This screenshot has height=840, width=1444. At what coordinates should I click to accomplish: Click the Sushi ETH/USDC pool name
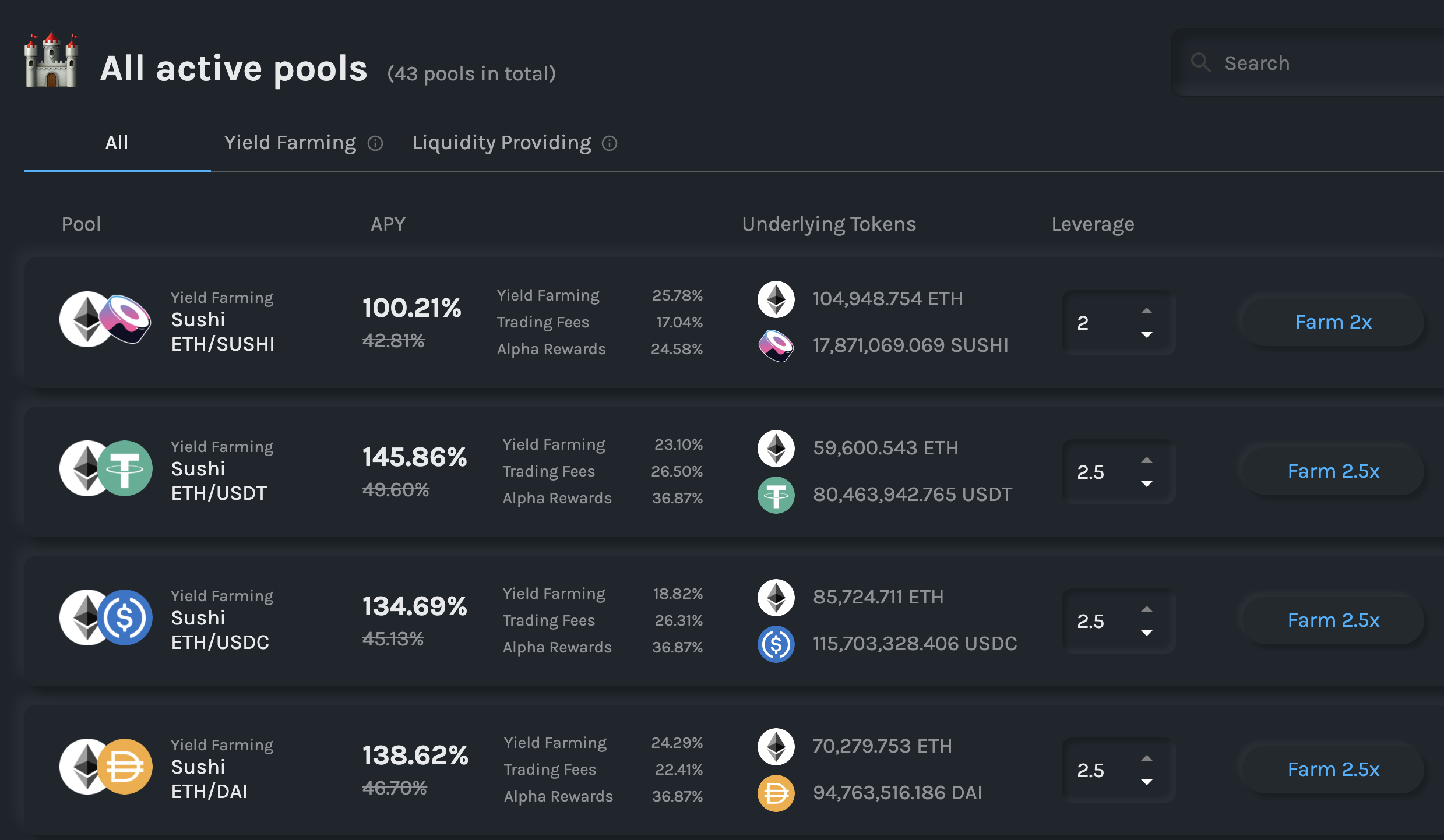coord(220,630)
